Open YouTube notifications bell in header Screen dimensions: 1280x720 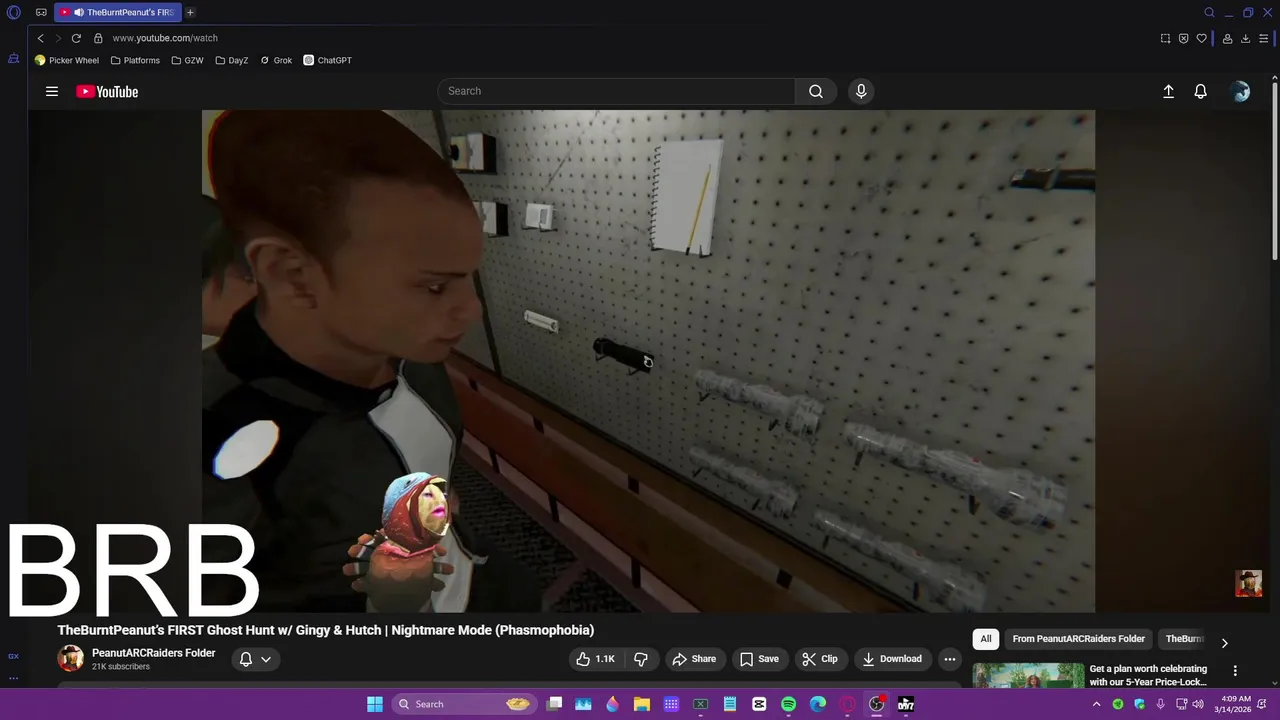pos(1201,91)
